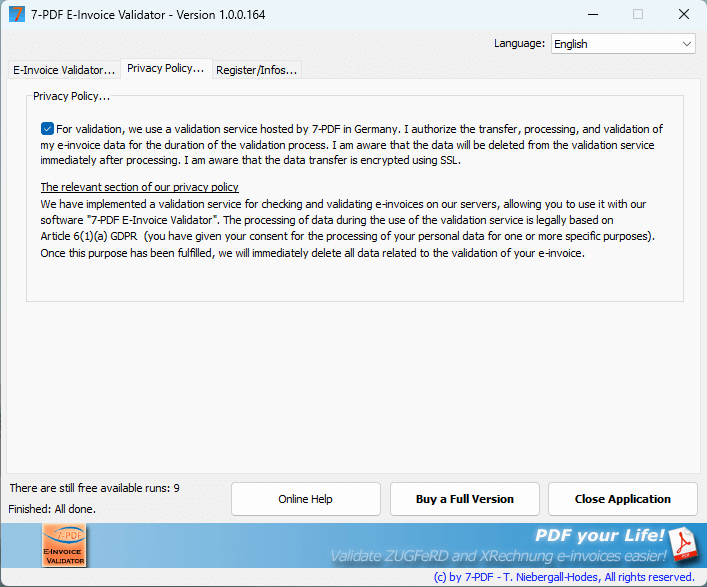Open the Language dropdown

pos(623,44)
